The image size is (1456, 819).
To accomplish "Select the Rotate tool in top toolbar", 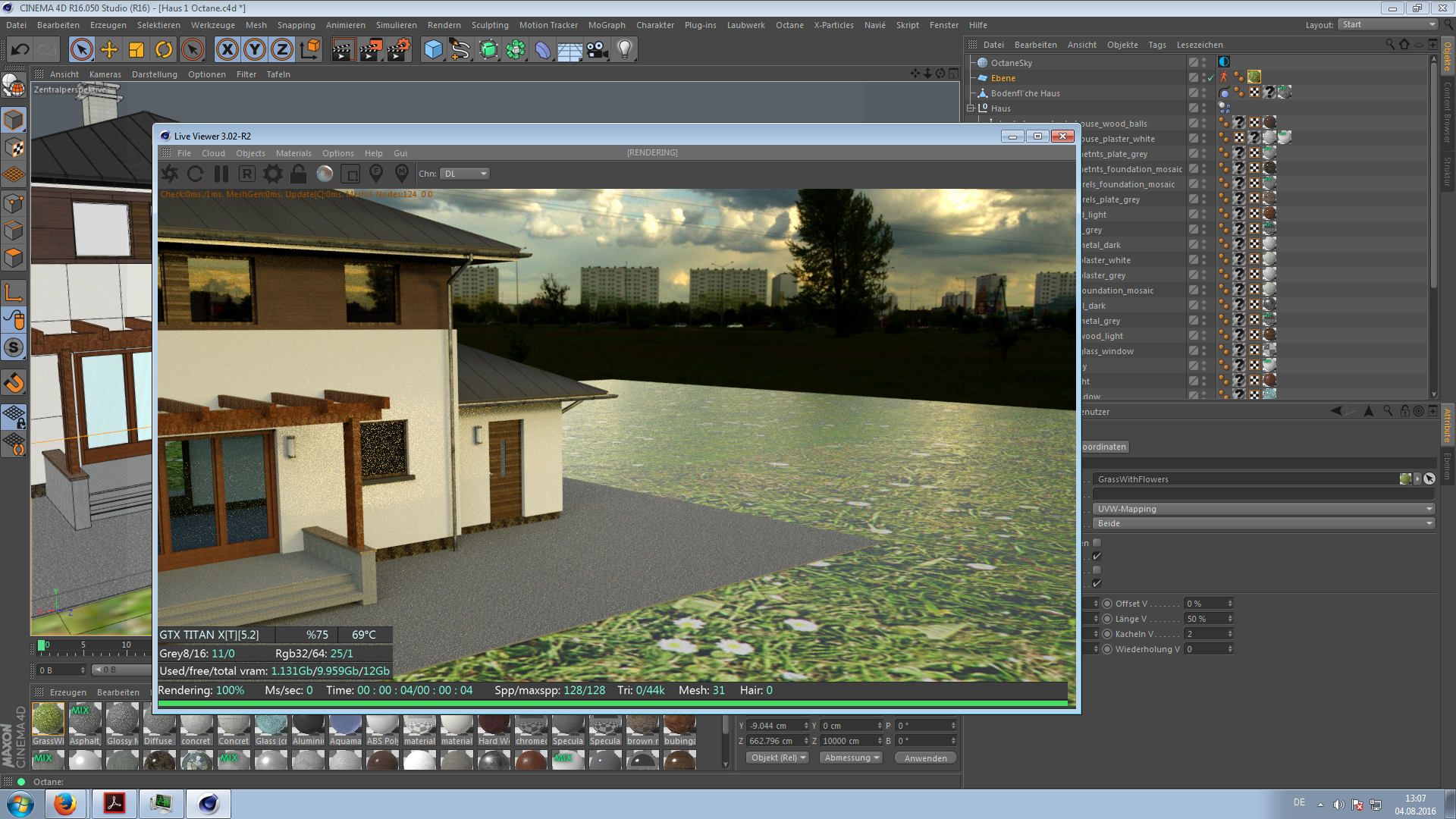I will pyautogui.click(x=164, y=50).
